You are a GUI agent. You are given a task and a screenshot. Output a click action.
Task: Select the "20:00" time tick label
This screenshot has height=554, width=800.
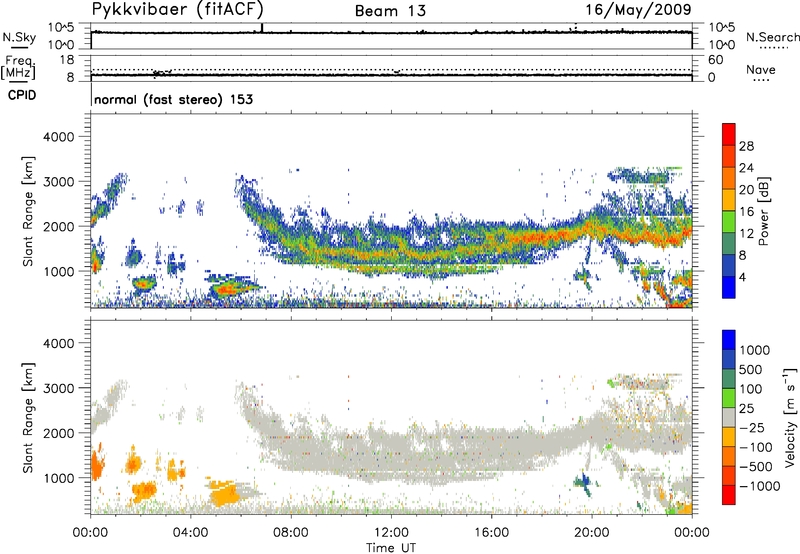(x=591, y=533)
